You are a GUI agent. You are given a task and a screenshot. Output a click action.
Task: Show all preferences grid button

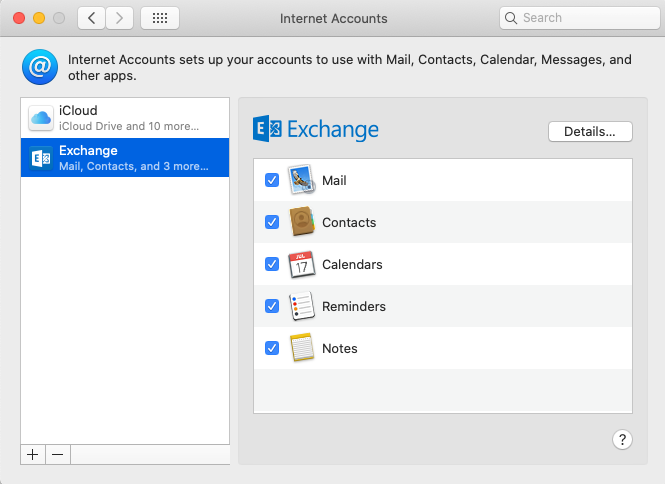[160, 18]
